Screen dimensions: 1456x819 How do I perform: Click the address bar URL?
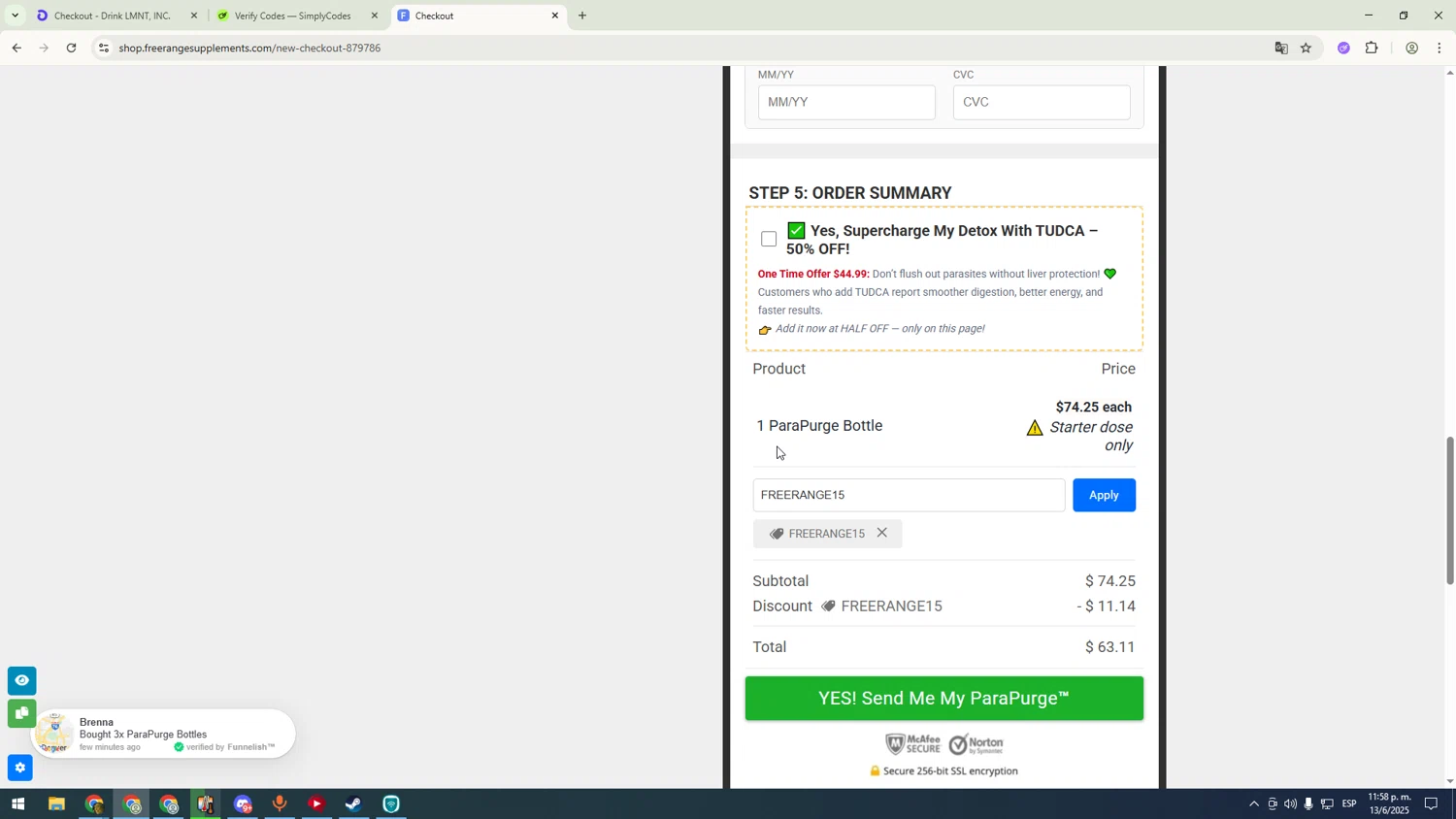coord(249,48)
